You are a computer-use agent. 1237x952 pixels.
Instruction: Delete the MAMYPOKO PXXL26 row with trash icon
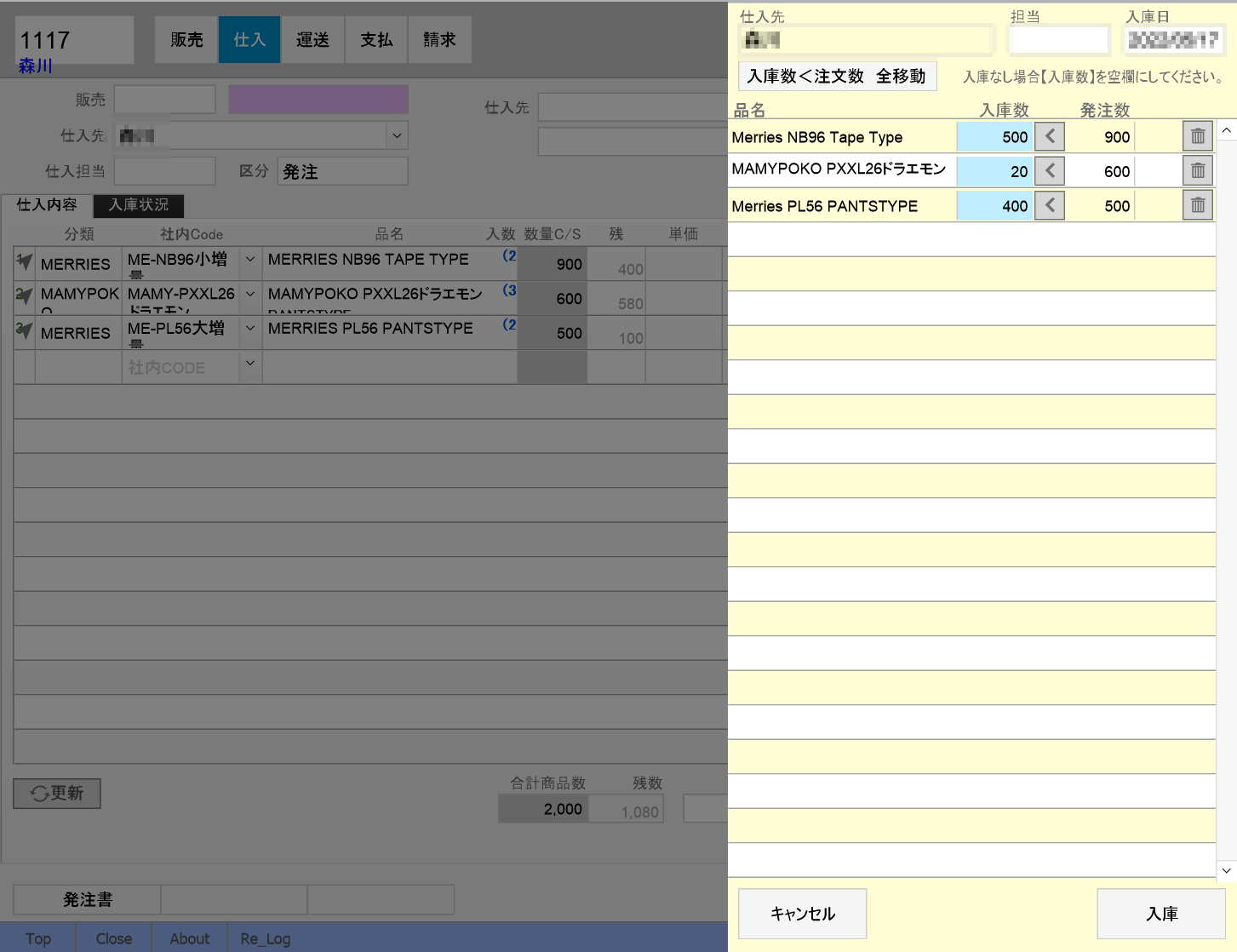point(1198,171)
